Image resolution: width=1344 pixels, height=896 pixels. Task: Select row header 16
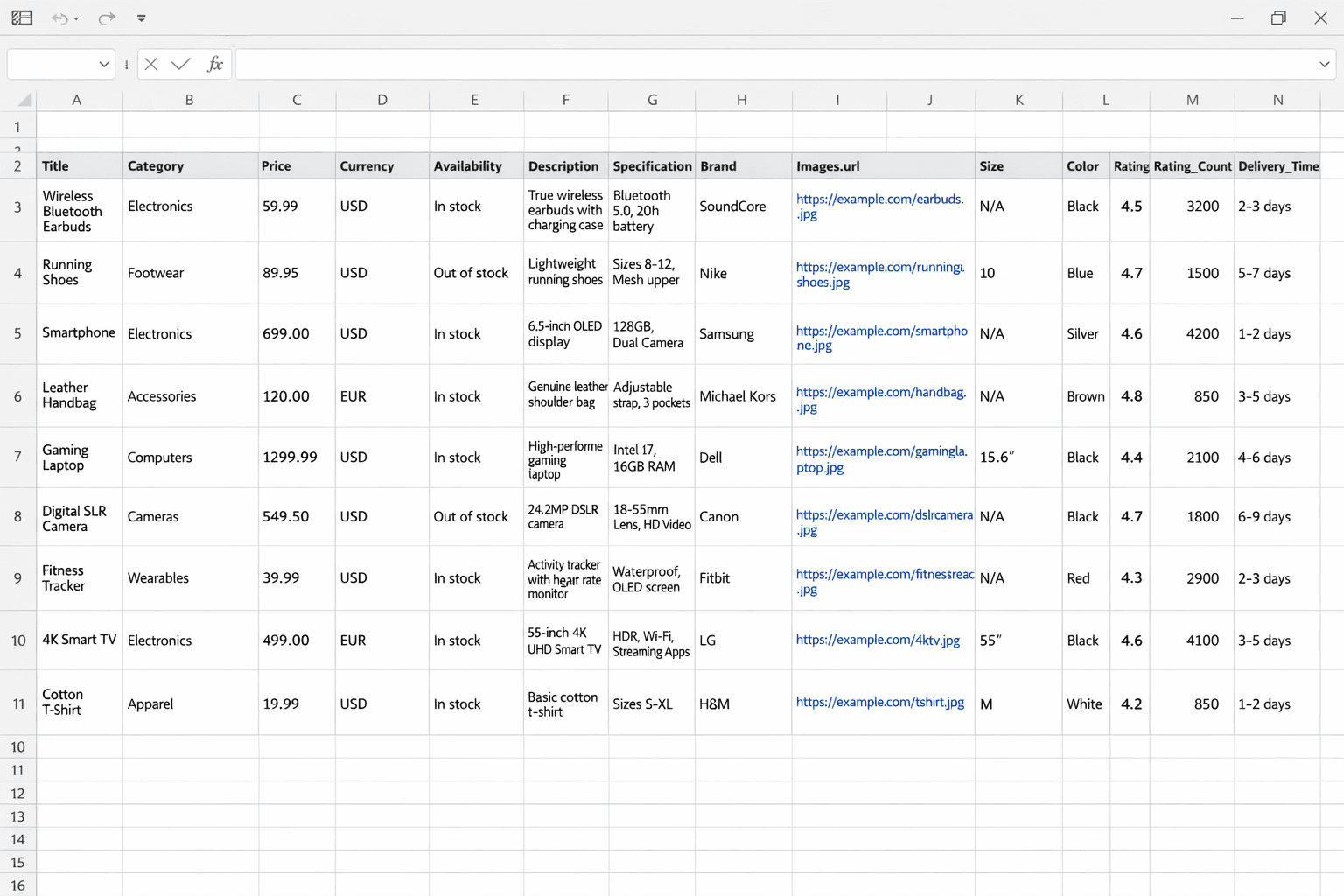pos(17,885)
